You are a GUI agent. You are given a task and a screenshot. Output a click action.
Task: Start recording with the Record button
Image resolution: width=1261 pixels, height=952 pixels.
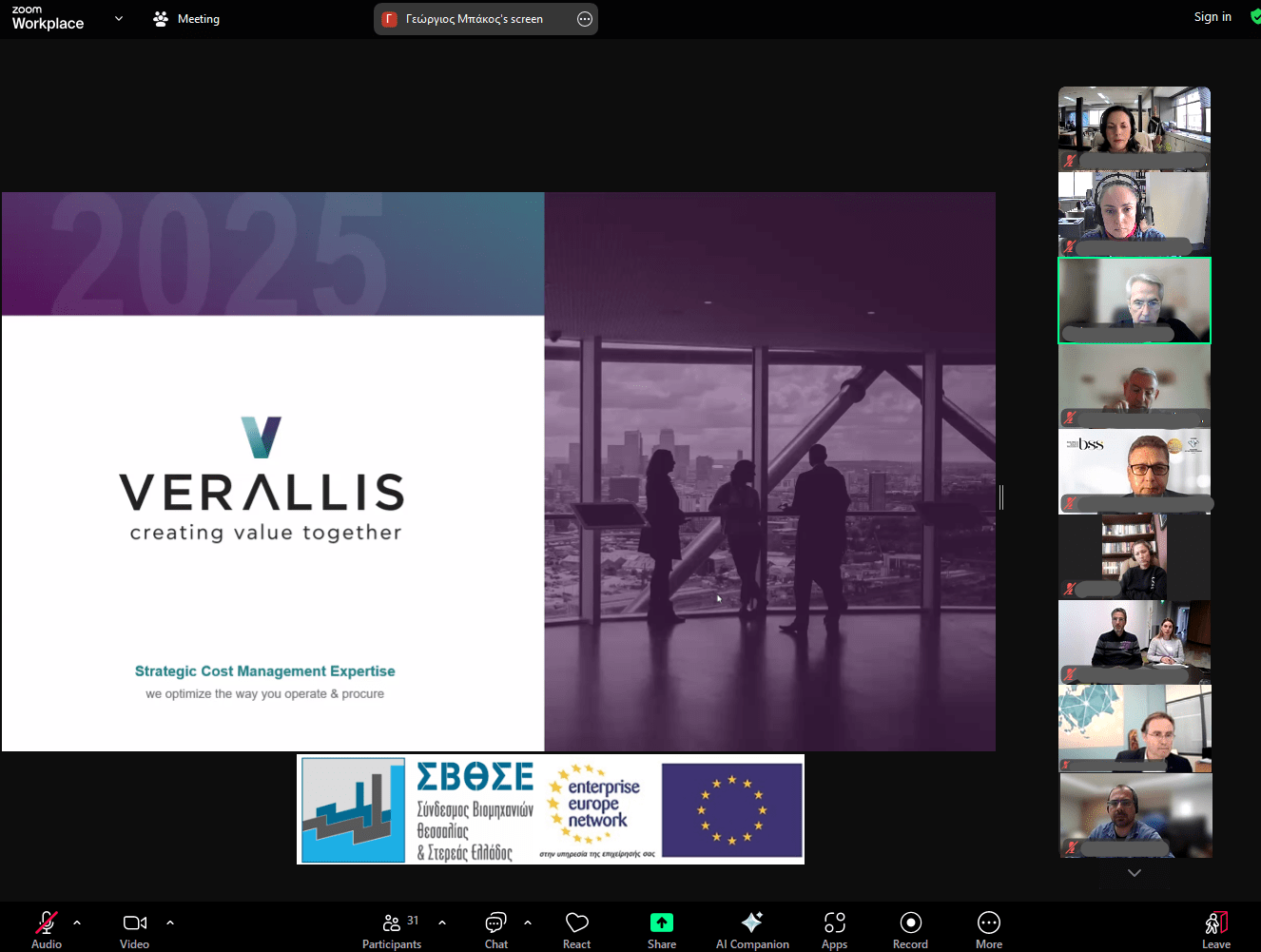pyautogui.click(x=910, y=929)
